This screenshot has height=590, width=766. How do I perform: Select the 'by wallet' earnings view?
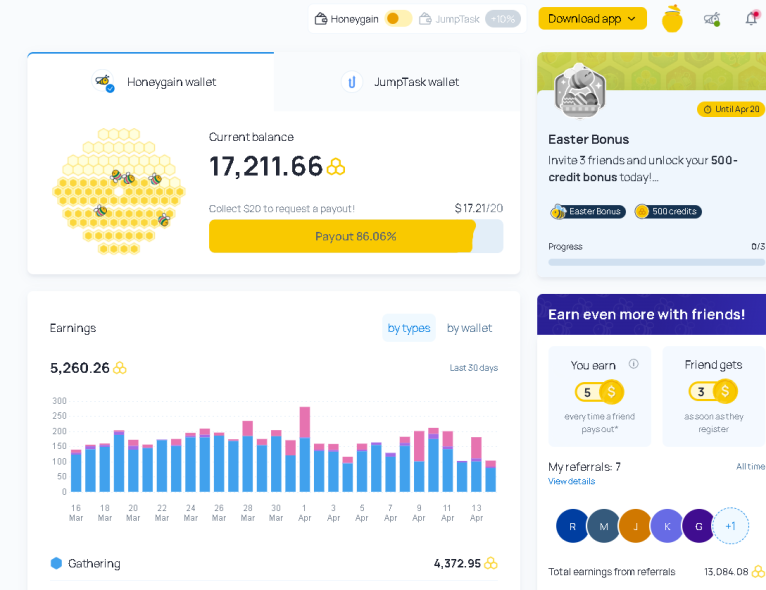[469, 328]
